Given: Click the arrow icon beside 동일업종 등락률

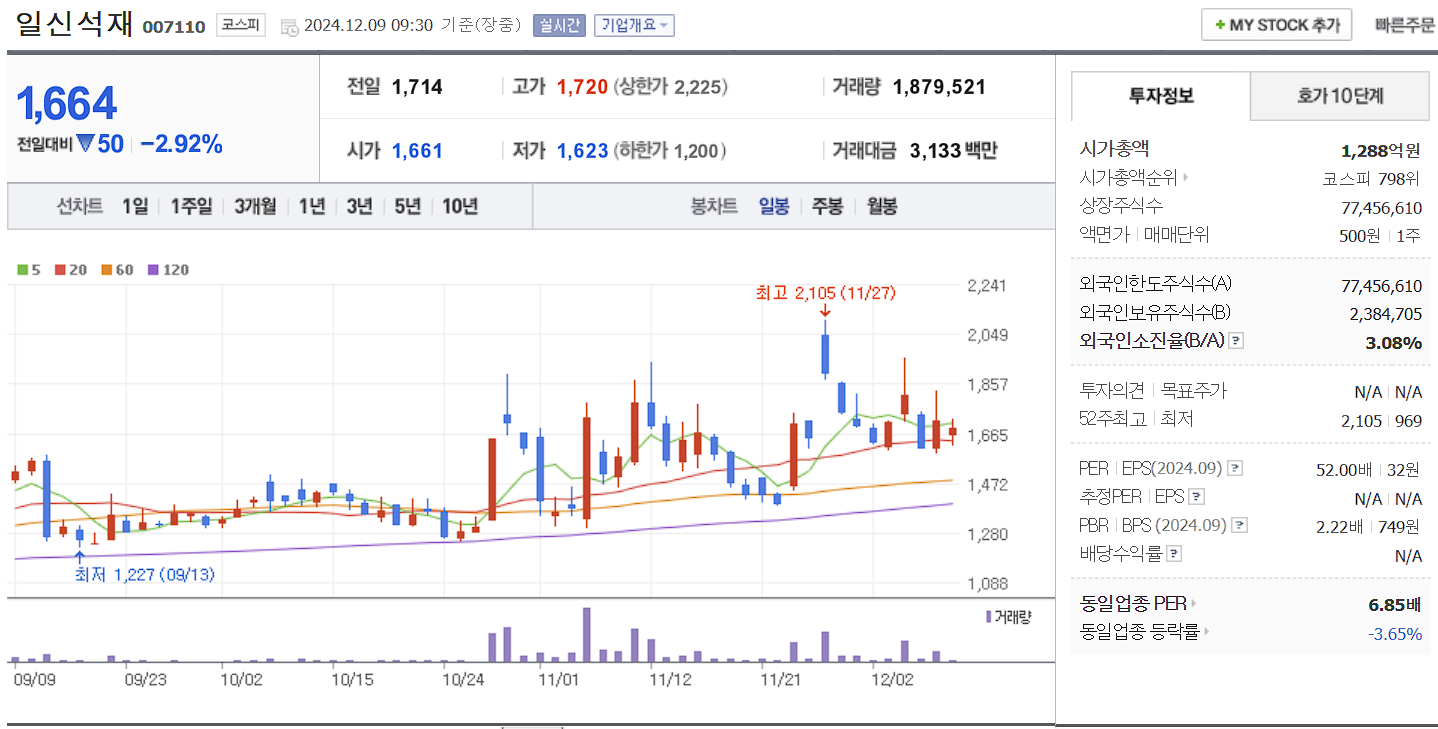Looking at the screenshot, I should click(x=1208, y=631).
